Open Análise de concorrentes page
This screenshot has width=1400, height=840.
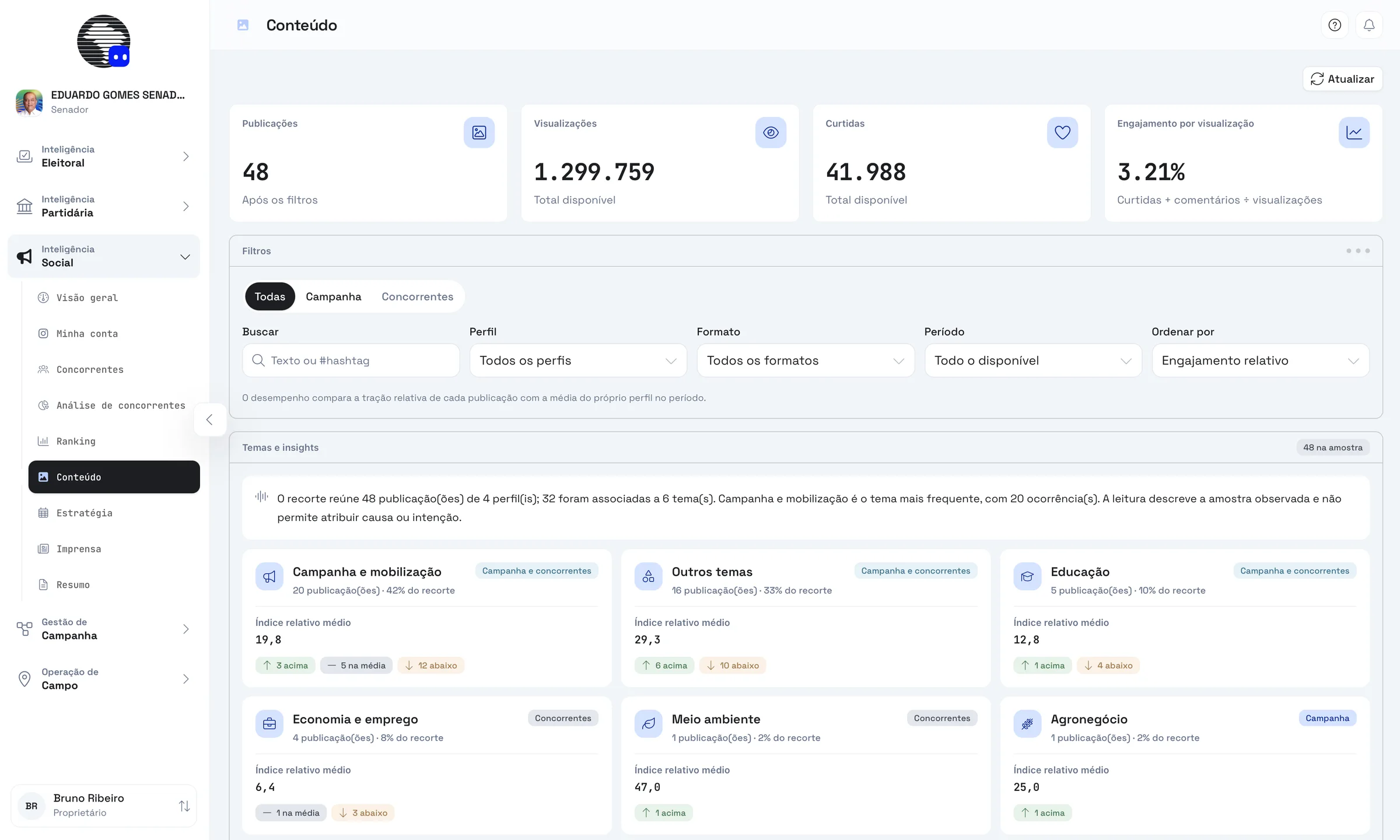tap(114, 405)
